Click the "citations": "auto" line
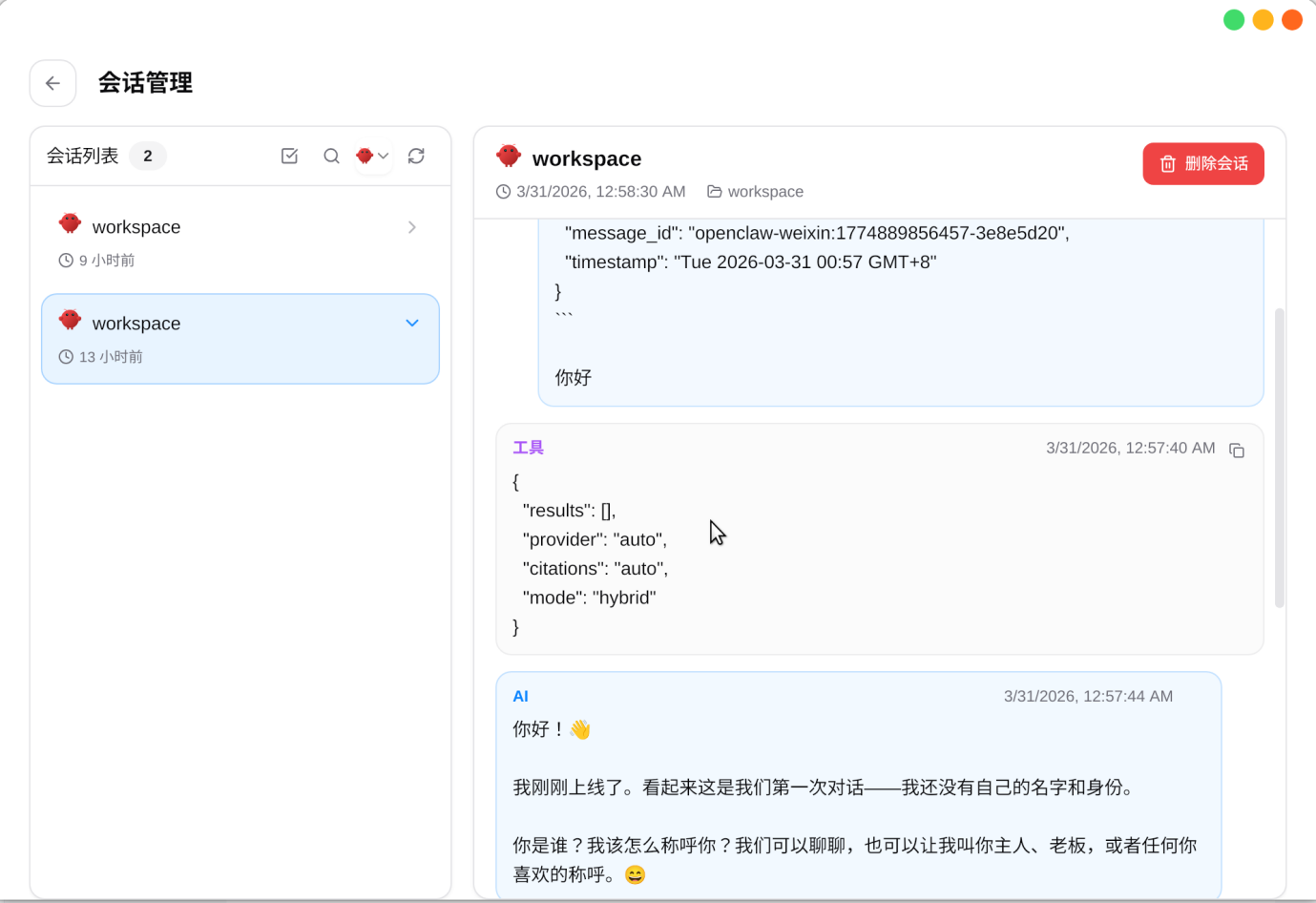The width and height of the screenshot is (1316, 903). [x=595, y=569]
